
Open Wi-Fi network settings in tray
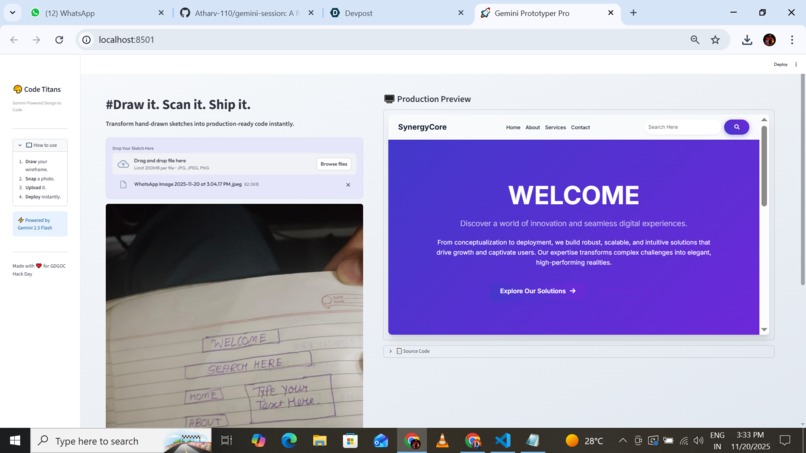(x=684, y=441)
